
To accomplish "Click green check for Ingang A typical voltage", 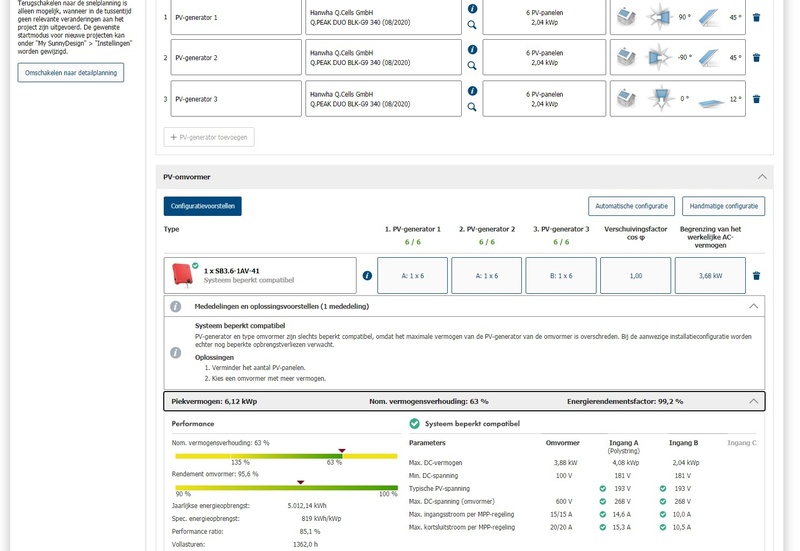I will point(603,488).
